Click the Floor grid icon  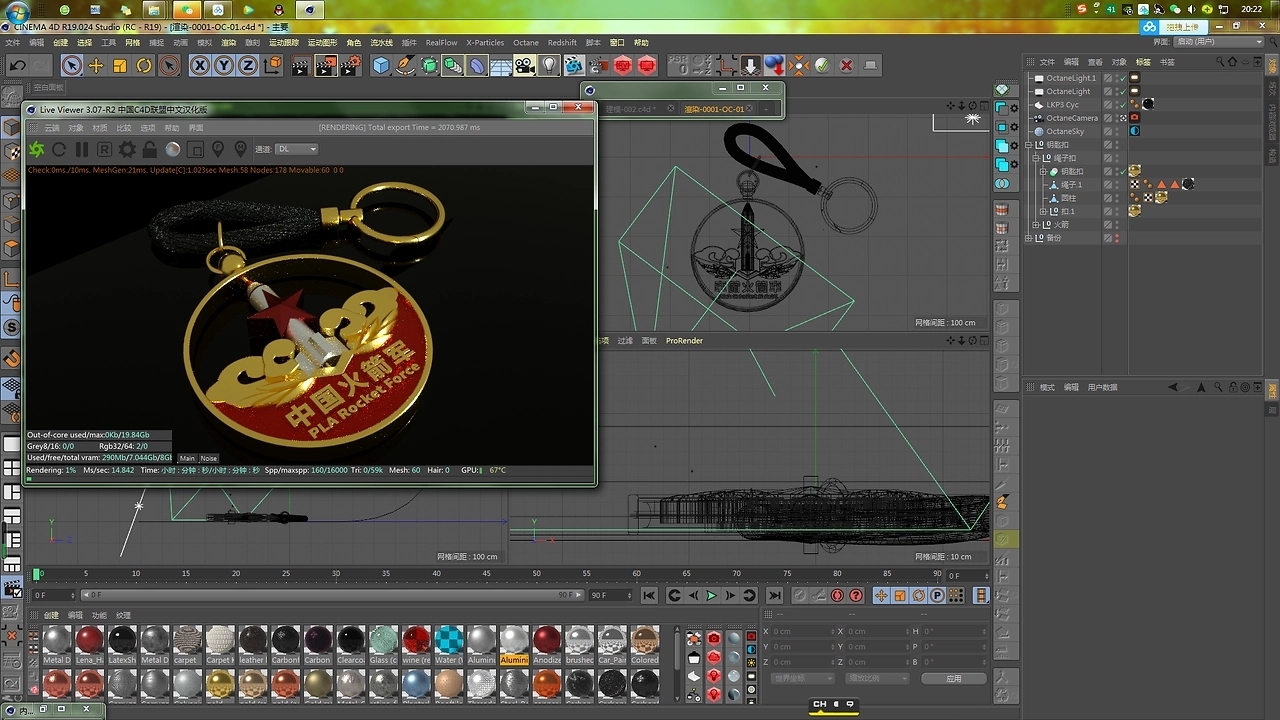click(x=501, y=66)
